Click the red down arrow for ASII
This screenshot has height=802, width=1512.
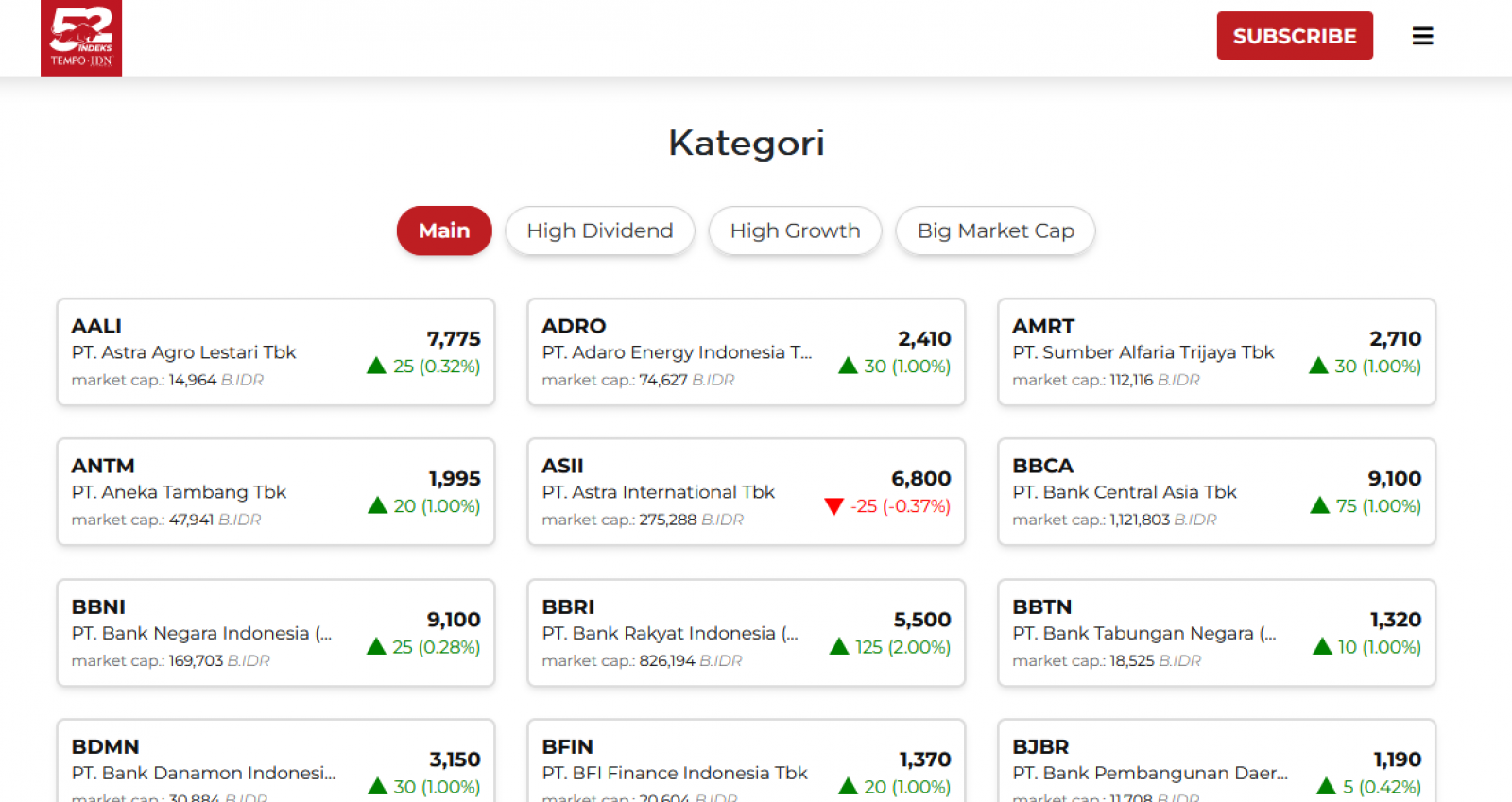(x=833, y=506)
